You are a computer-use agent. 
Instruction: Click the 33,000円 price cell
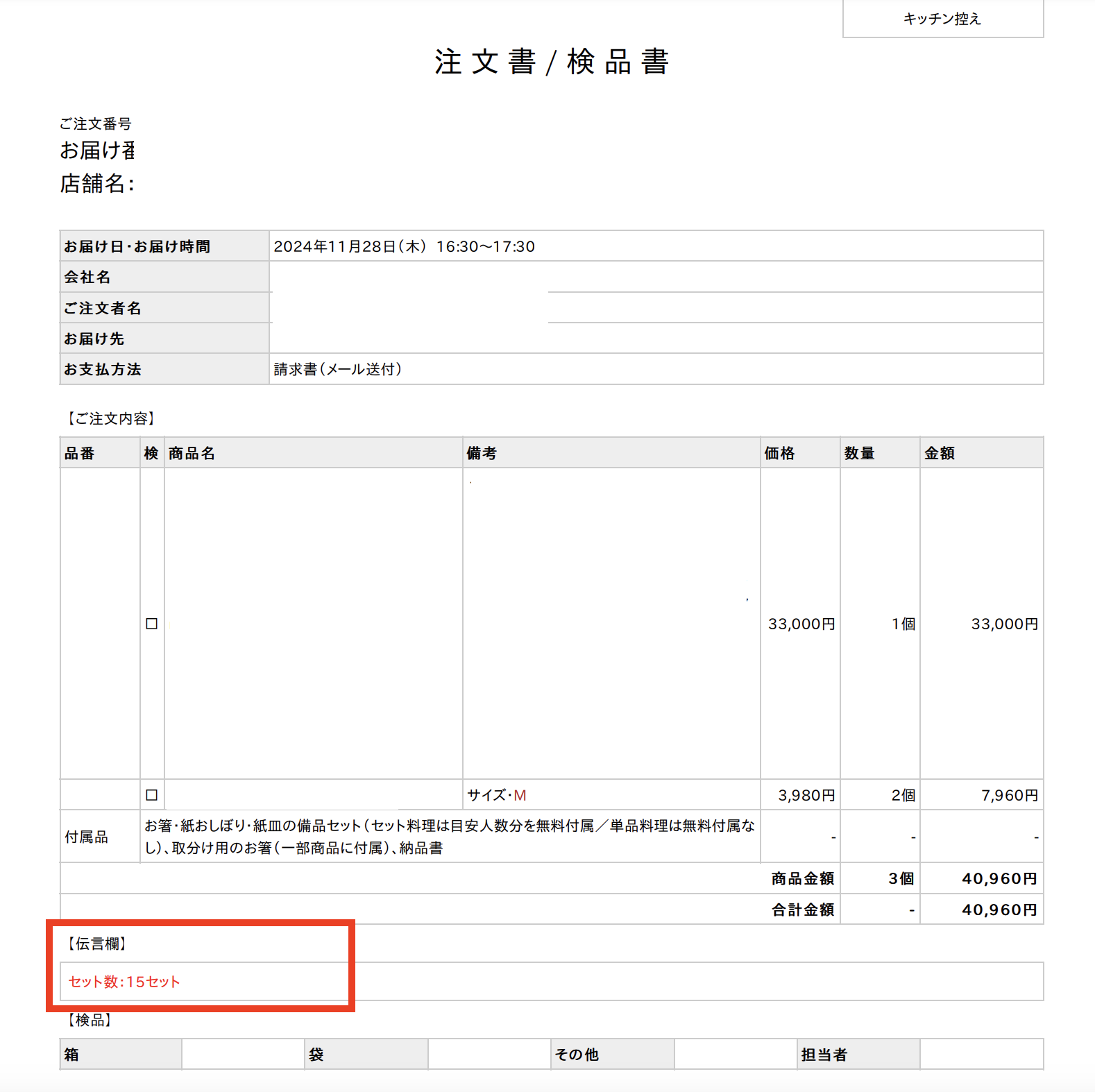click(801, 624)
